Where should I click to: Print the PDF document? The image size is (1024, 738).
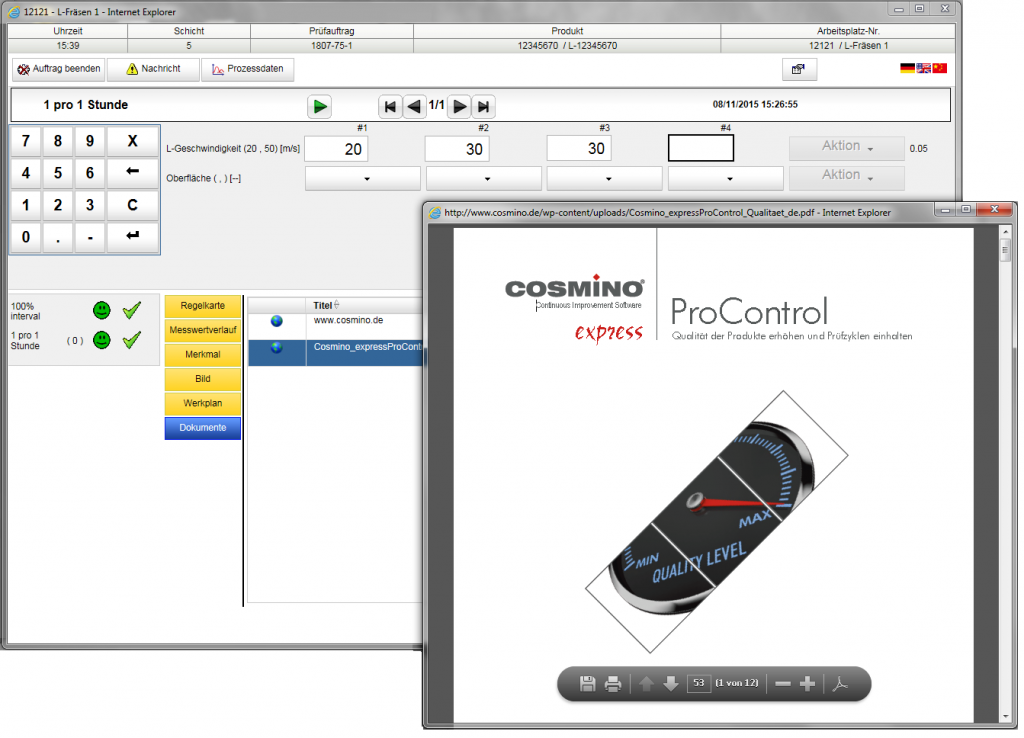613,684
